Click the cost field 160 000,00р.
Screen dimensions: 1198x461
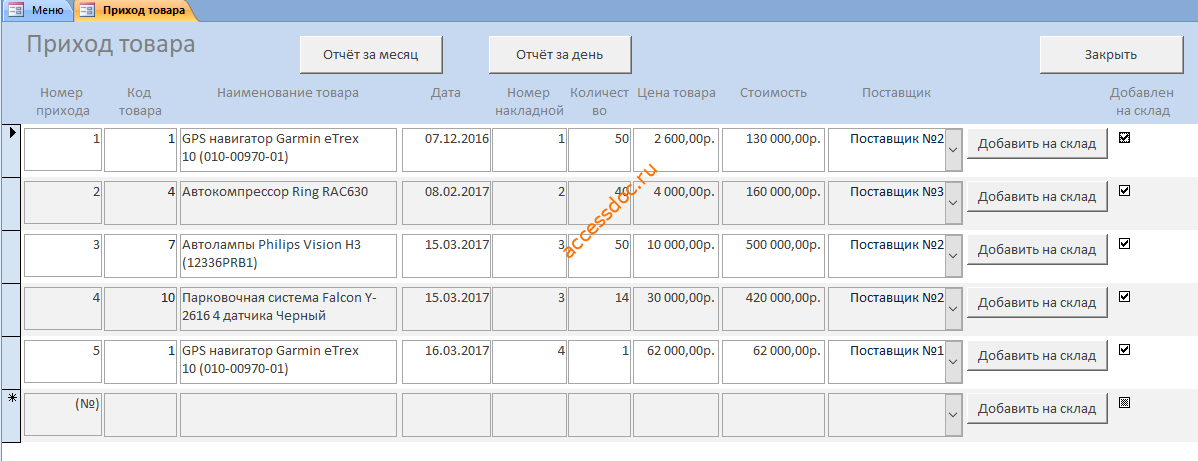773,203
